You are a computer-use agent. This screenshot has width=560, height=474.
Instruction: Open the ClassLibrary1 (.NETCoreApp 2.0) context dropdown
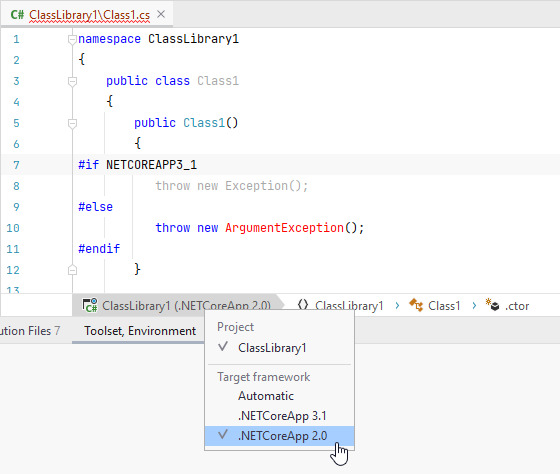tap(177, 305)
